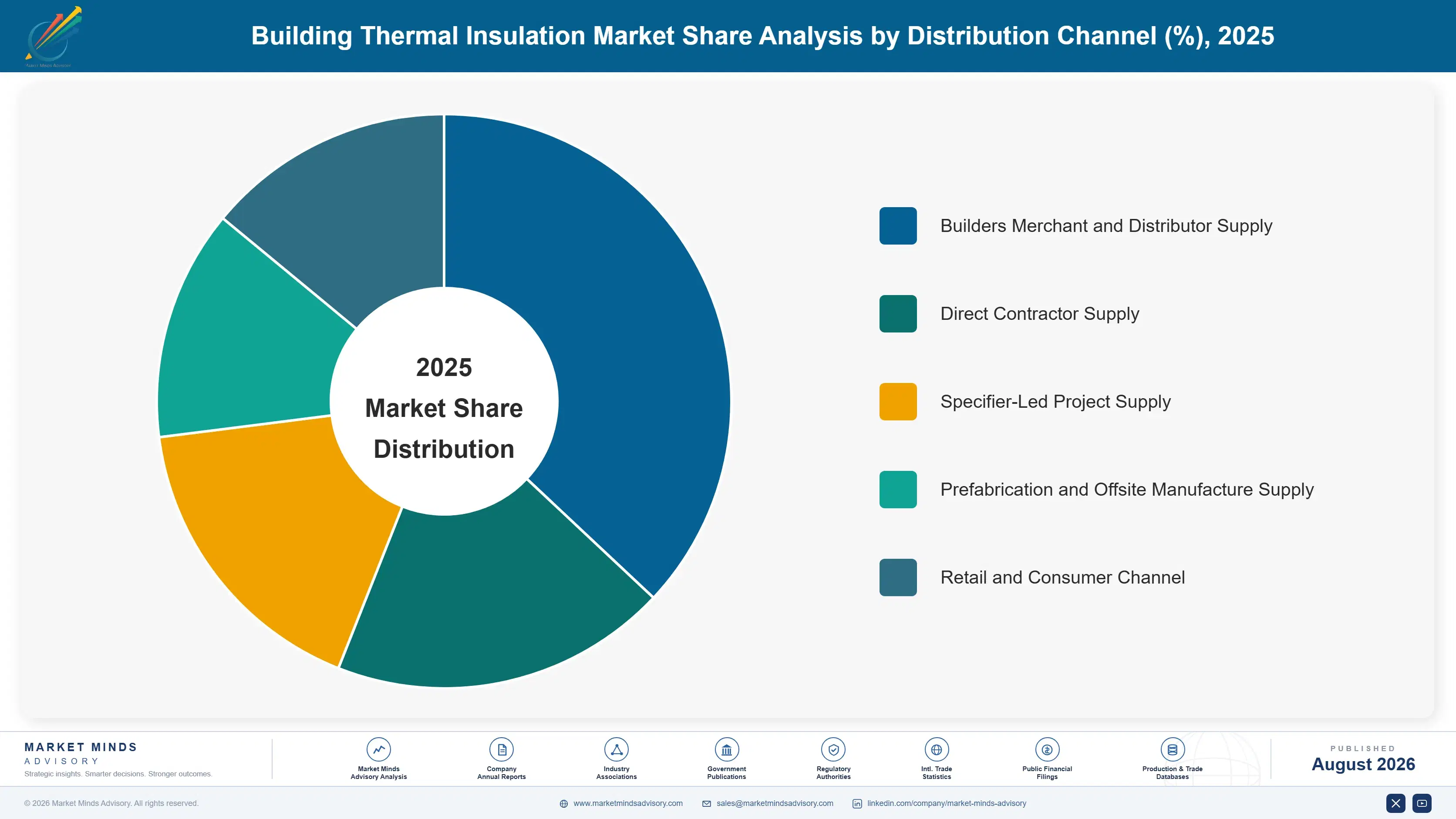The image size is (1456, 819).
Task: Click the copyright notice text
Action: coord(111,803)
